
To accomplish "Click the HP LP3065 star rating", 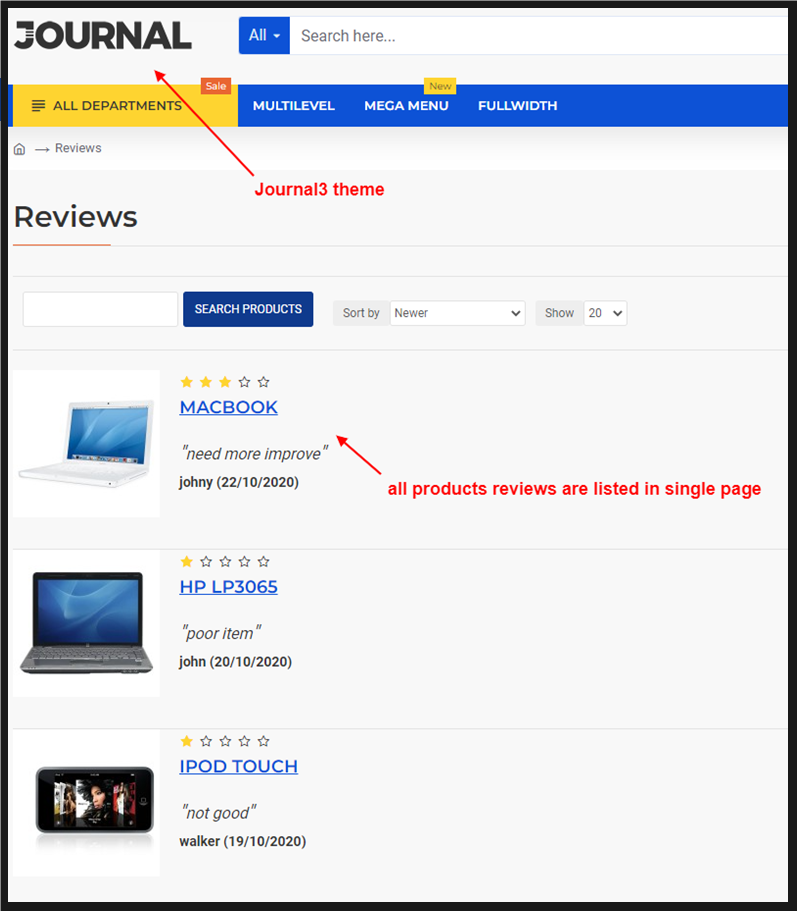I will (225, 562).
